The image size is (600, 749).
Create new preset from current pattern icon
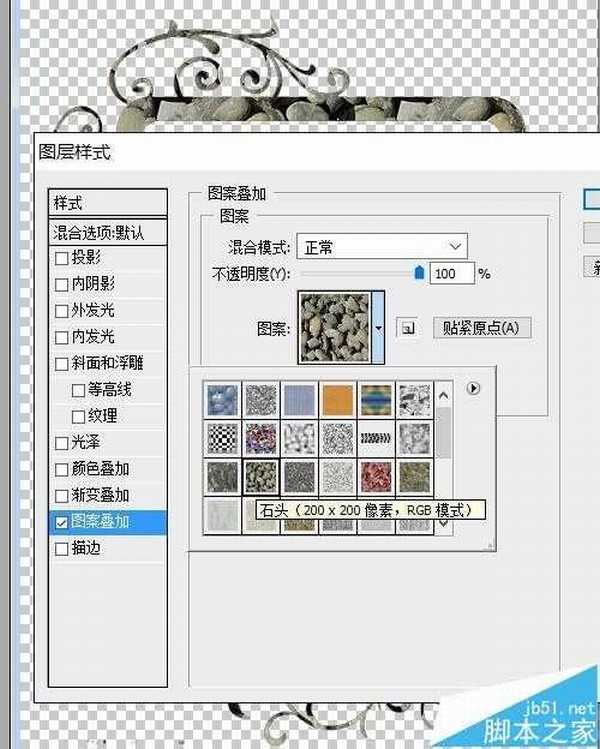pyautogui.click(x=406, y=328)
